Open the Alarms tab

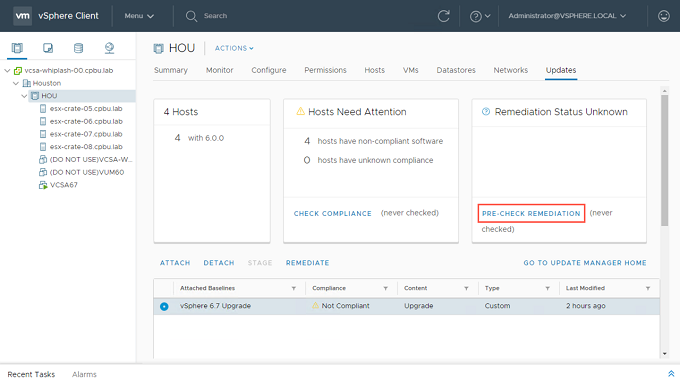pyautogui.click(x=84, y=374)
